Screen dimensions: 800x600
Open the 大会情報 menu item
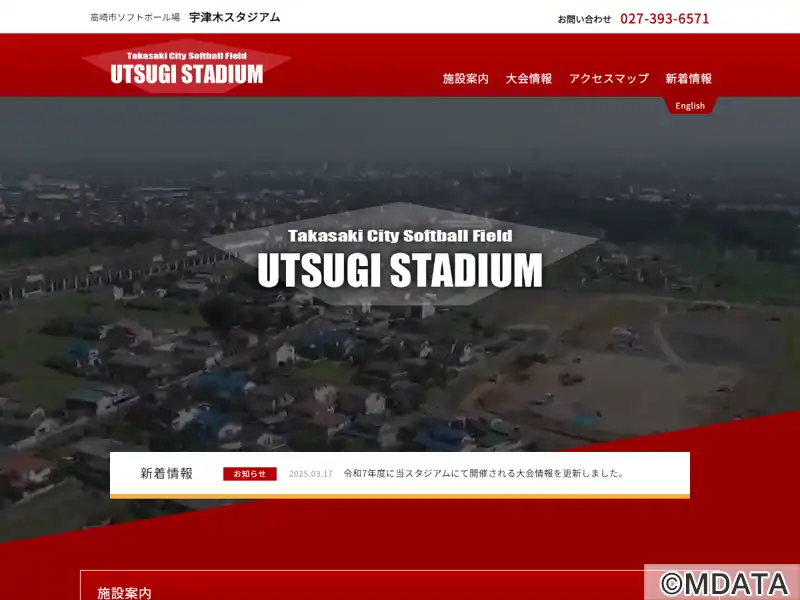tap(529, 79)
